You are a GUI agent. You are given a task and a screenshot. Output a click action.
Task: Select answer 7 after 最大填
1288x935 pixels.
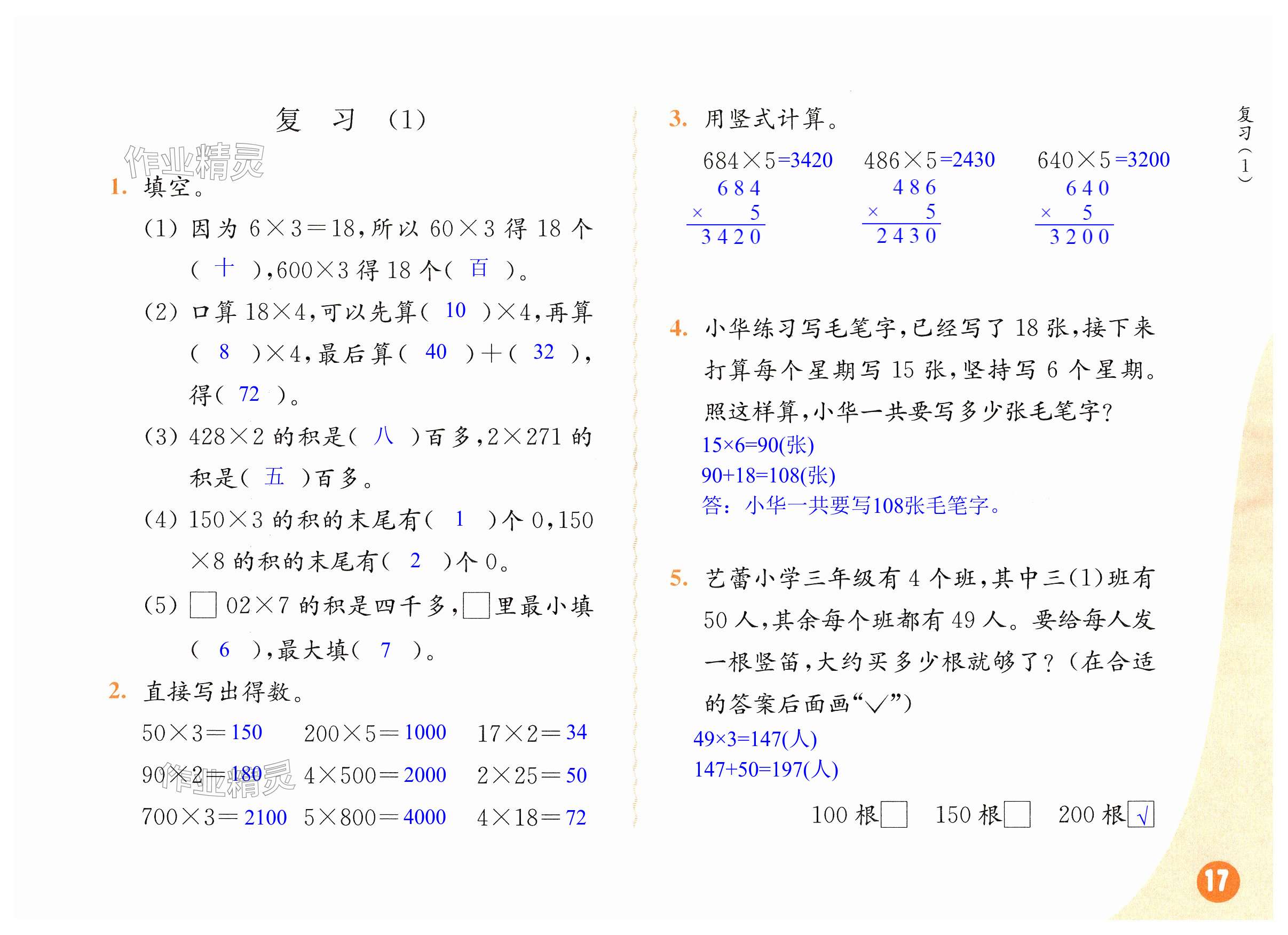pyautogui.click(x=385, y=650)
